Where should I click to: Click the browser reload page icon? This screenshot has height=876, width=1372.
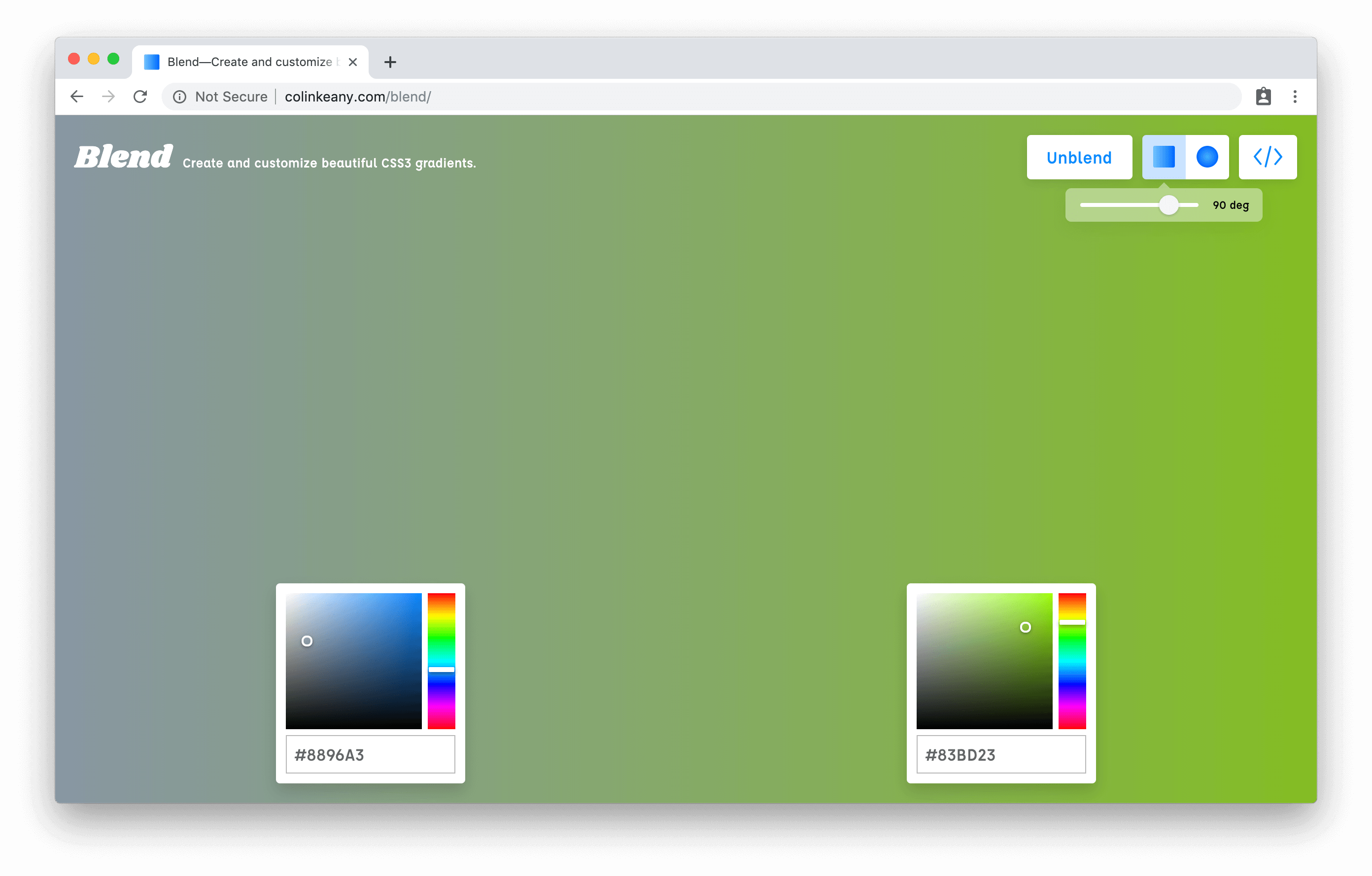140,97
